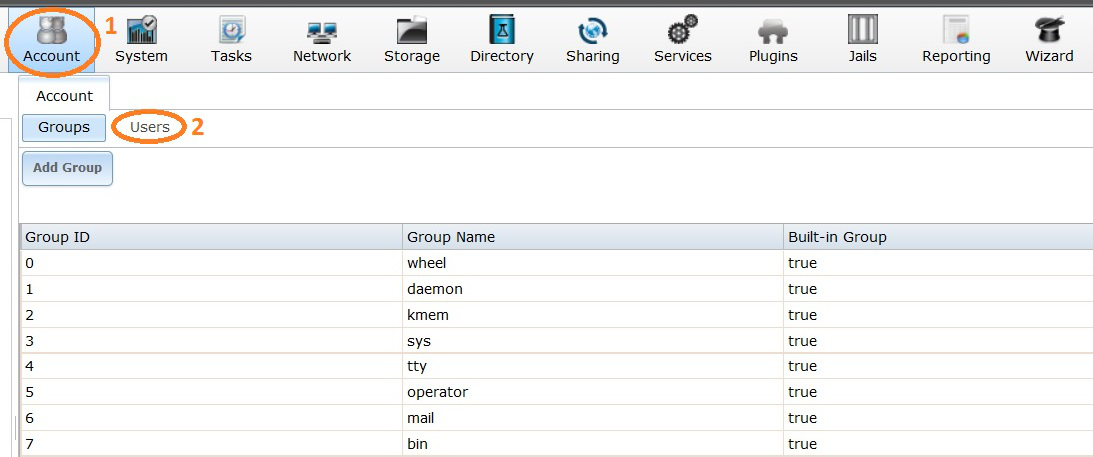Select the Groups tab
The width and height of the screenshot is (1093, 457).
pos(64,127)
